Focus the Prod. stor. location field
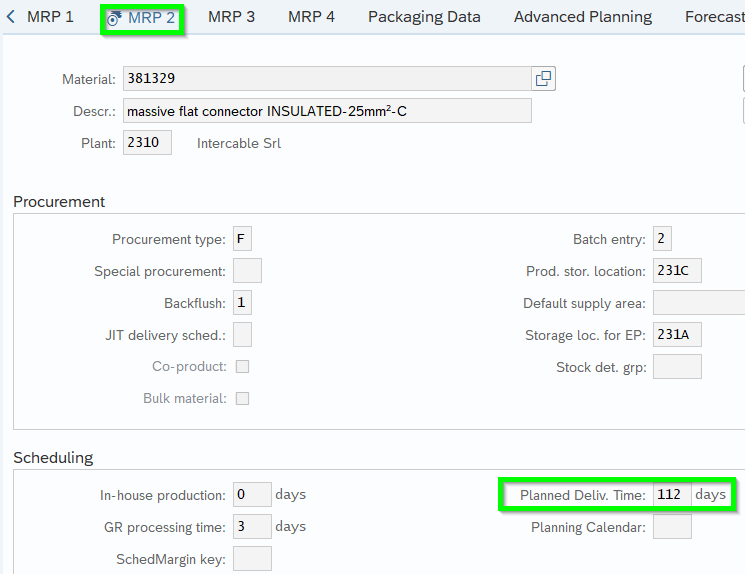The image size is (745, 574). pos(677,271)
